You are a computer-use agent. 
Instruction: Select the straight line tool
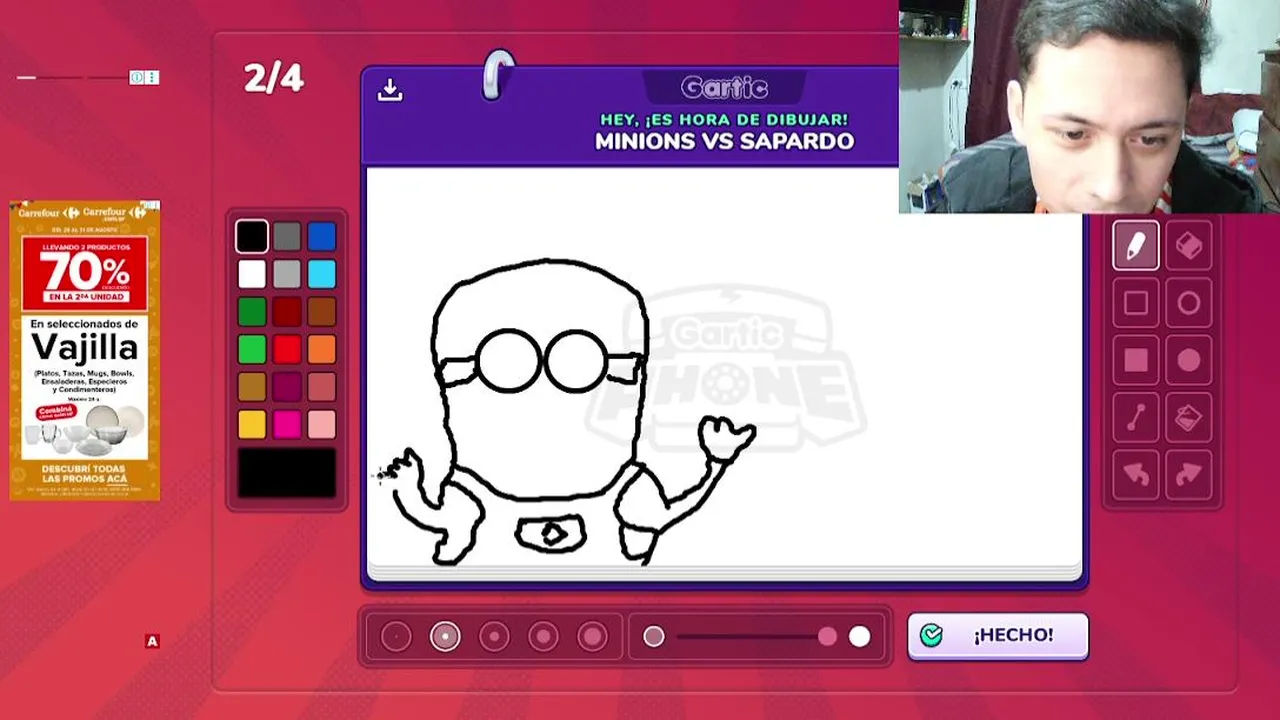tap(1135, 417)
